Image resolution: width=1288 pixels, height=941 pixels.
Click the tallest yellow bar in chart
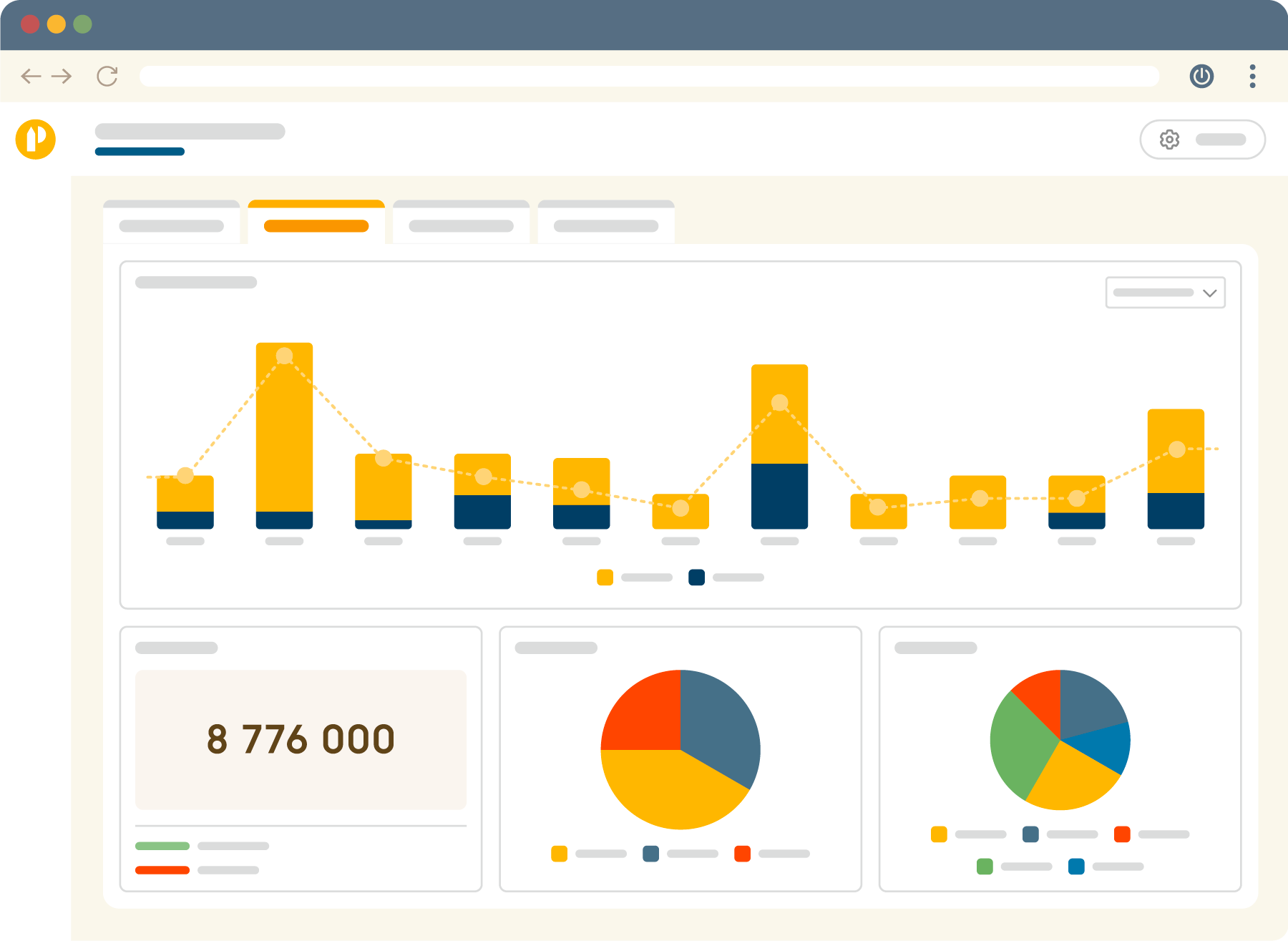(x=284, y=429)
